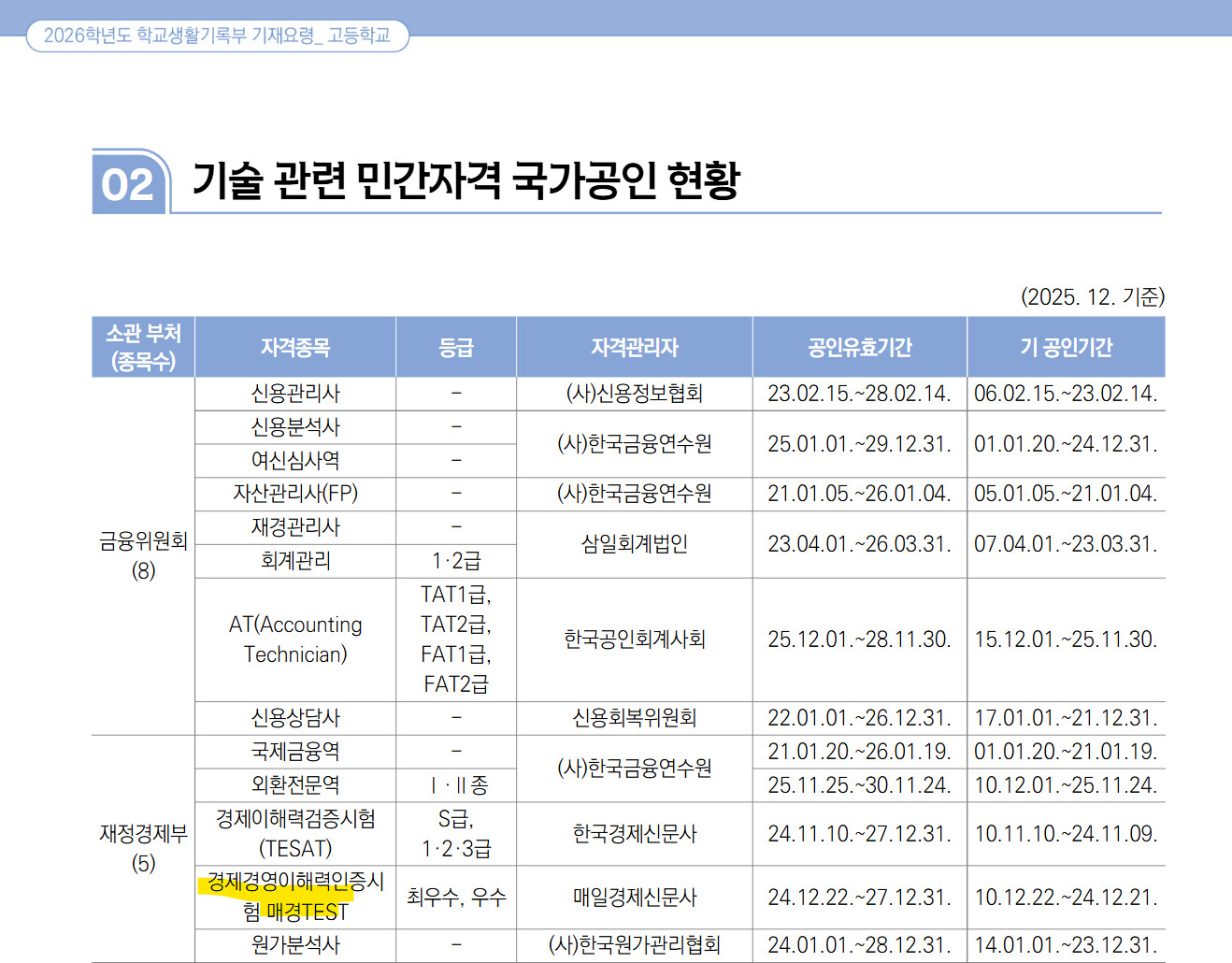Click the period '21.01.20.~26.01.19.'
The height and width of the screenshot is (963, 1232).
tap(860, 752)
